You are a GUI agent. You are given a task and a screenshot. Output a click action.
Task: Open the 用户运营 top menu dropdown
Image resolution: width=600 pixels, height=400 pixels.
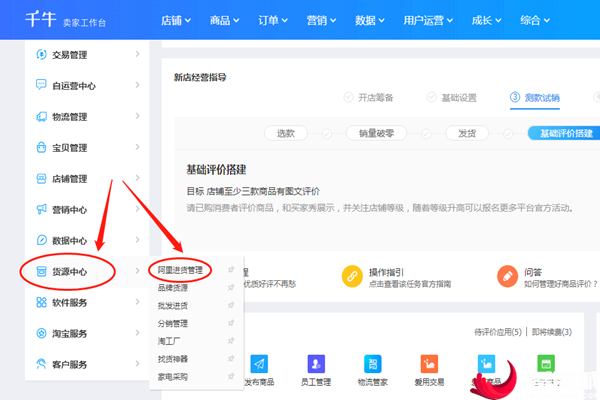click(x=428, y=20)
